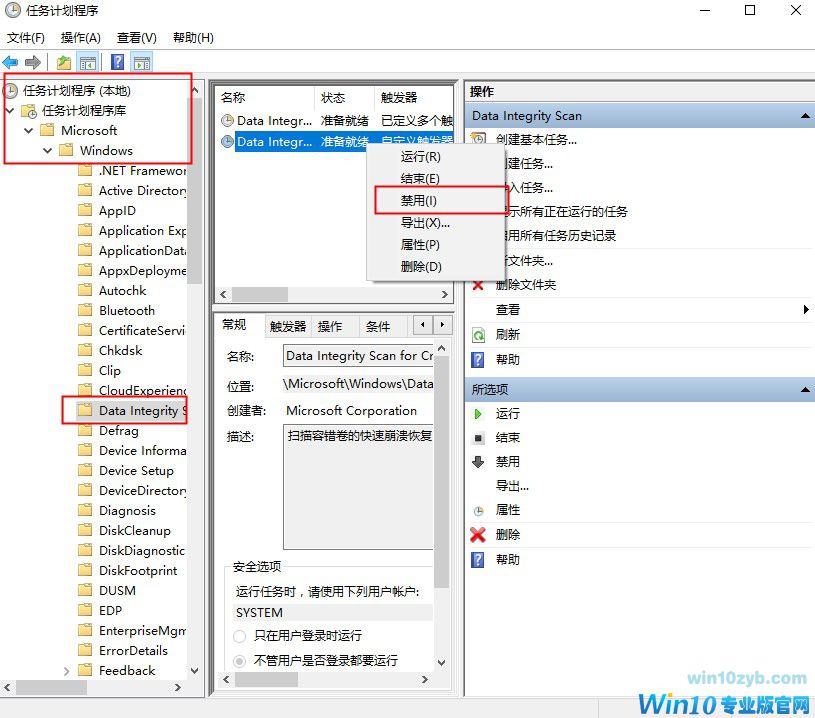Click the red Delete X icon under 所选项
815x718 pixels.
click(478, 535)
